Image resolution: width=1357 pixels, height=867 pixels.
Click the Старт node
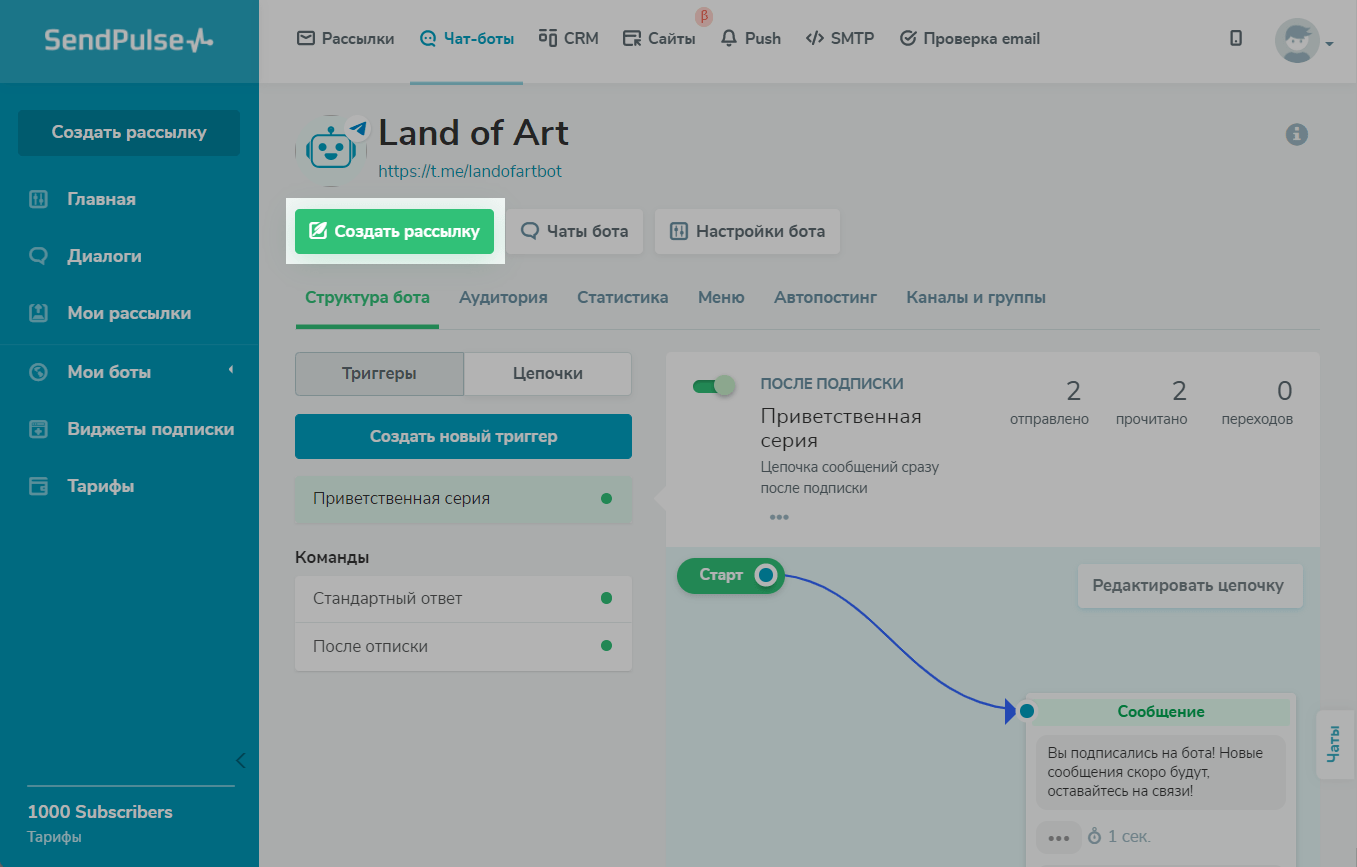(x=730, y=575)
